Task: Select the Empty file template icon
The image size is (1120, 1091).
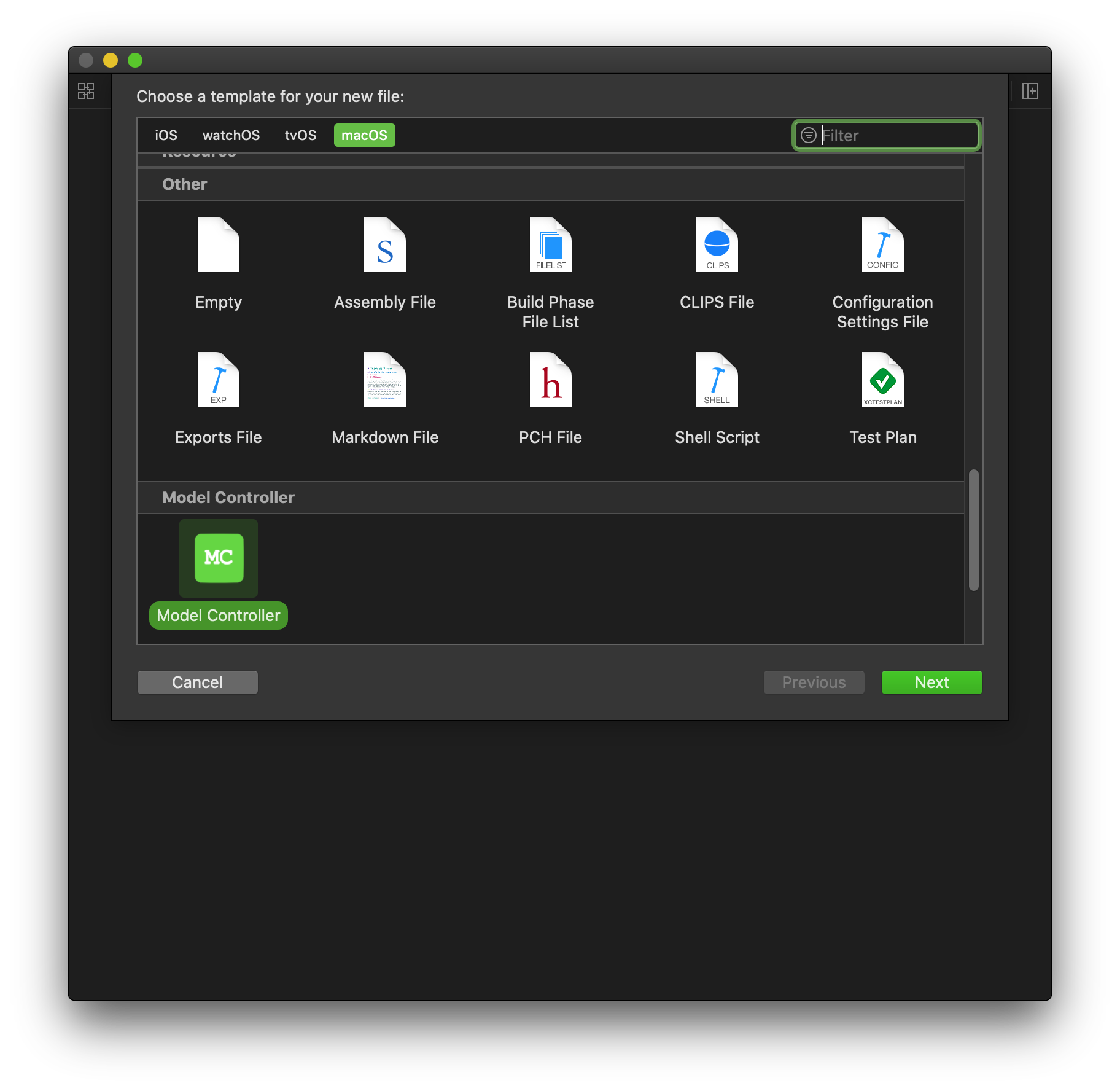Action: (x=218, y=245)
